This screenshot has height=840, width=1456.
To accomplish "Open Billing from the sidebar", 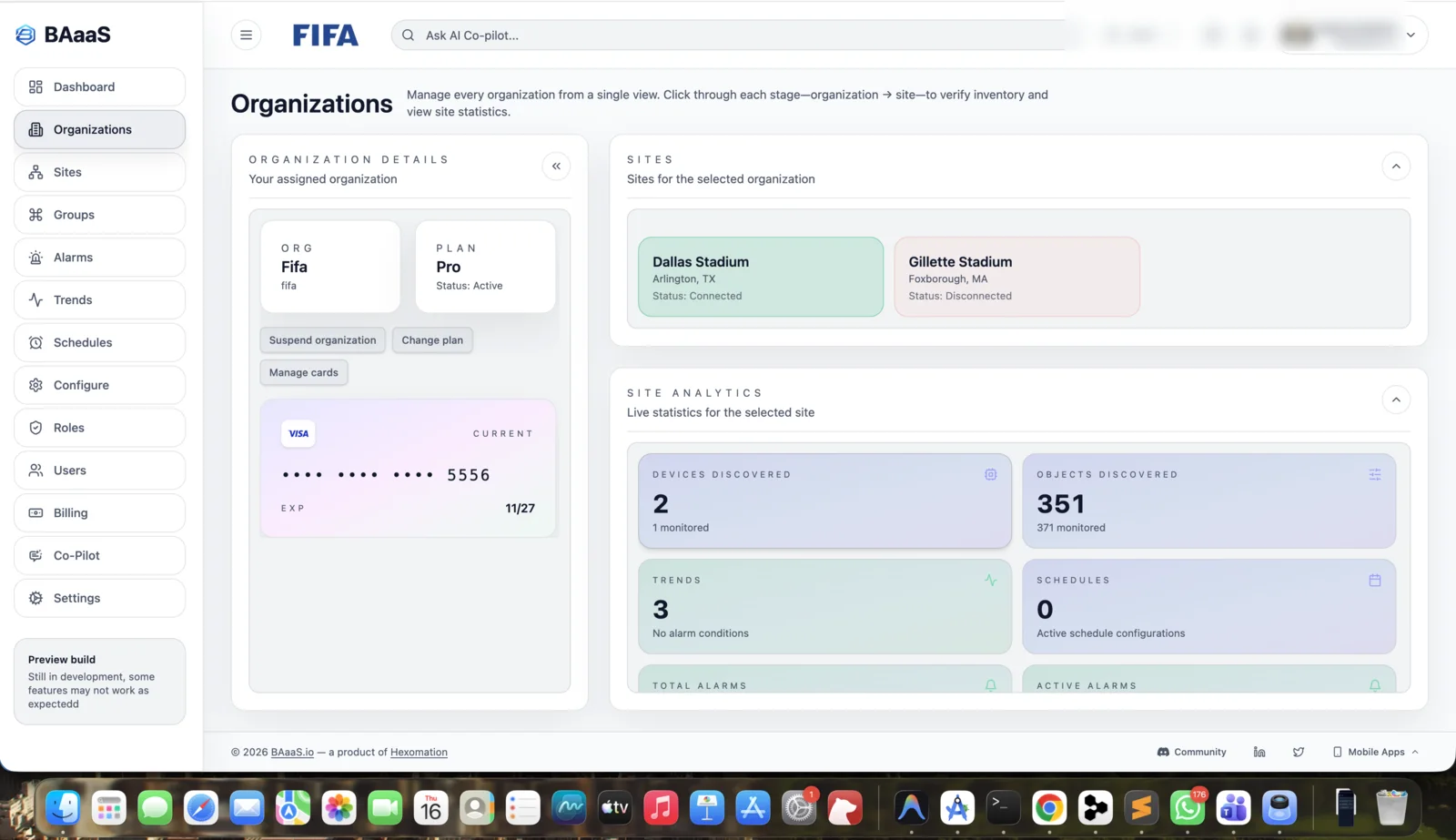I will point(99,513).
